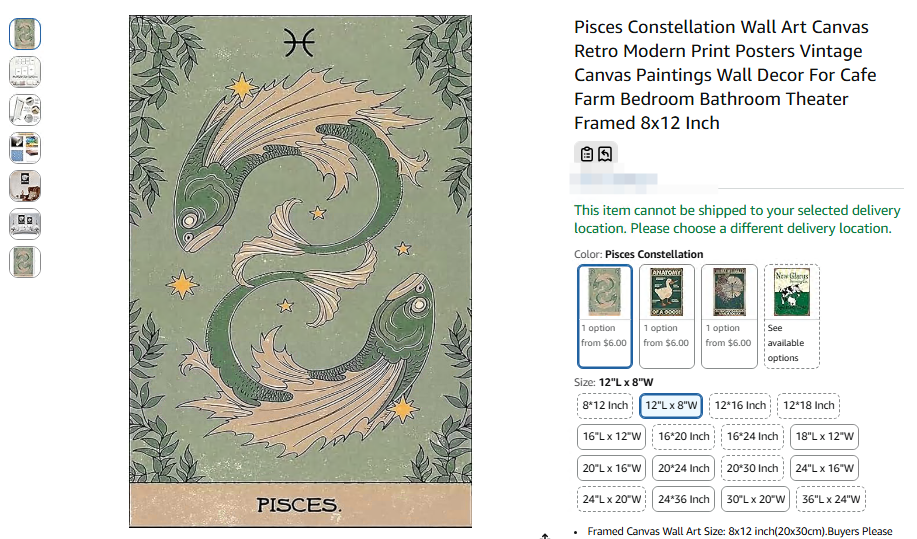Image resolution: width=917 pixels, height=539 pixels.
Task: Choose size 12"L x 8"W
Action: click(670, 405)
